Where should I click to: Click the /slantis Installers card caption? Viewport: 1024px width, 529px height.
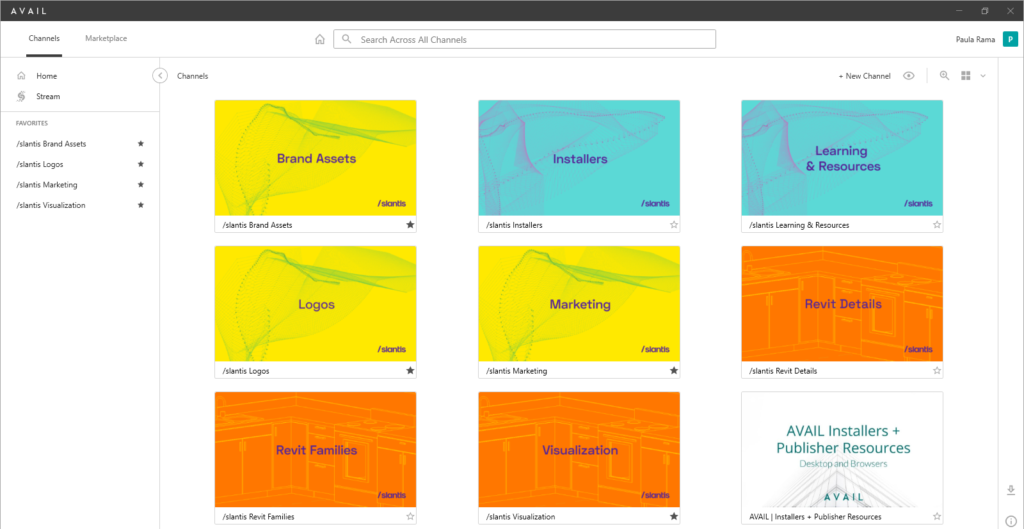(x=515, y=225)
